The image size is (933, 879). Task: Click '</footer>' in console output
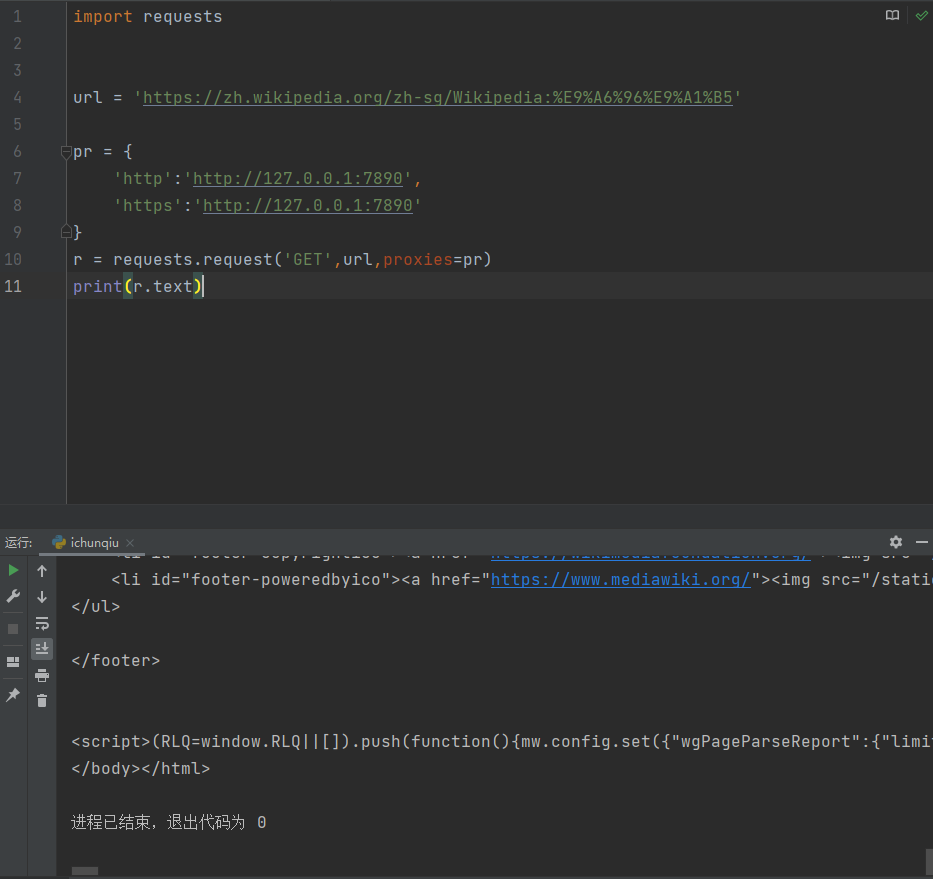[x=115, y=661]
